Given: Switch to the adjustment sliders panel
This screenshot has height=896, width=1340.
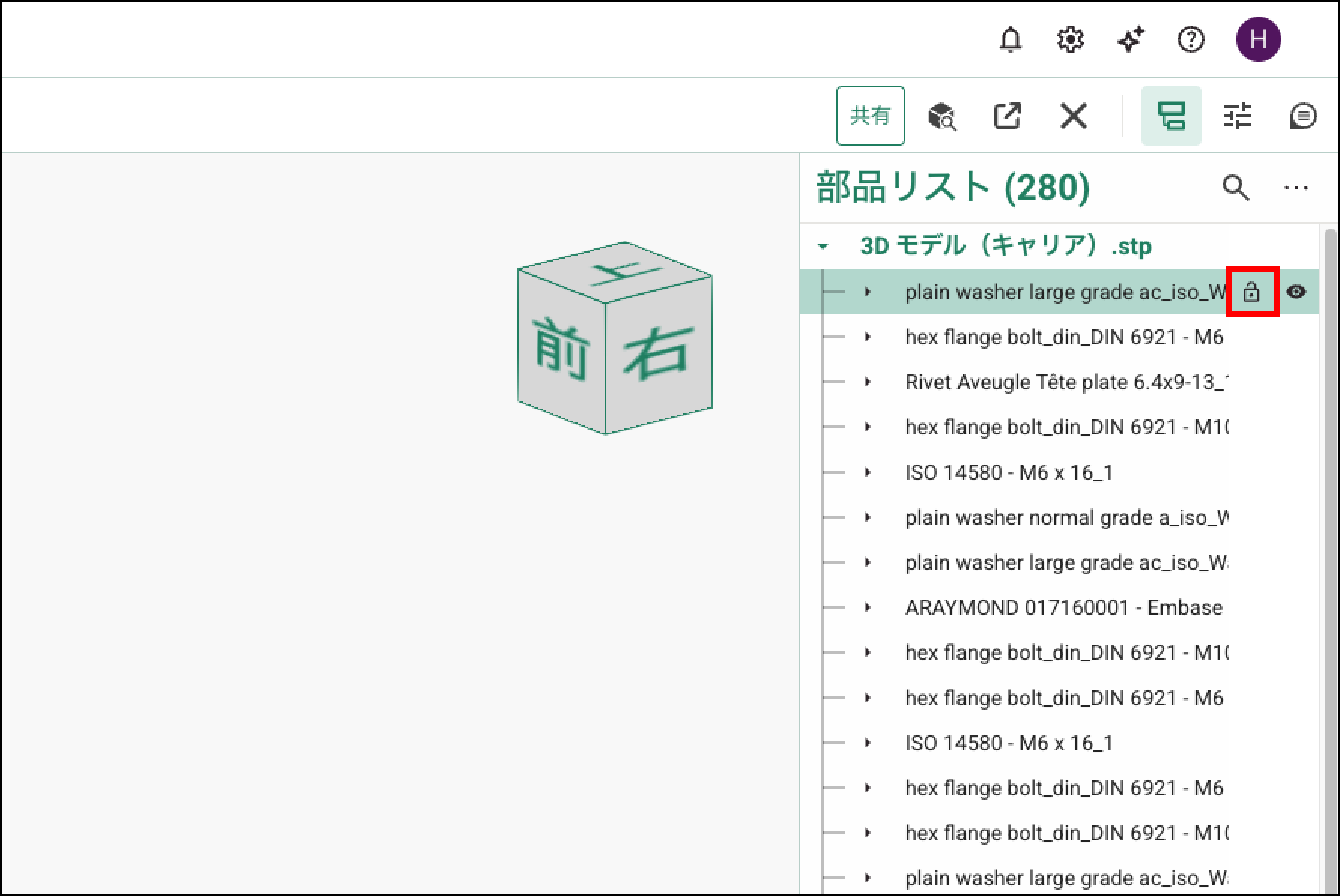Looking at the screenshot, I should (1237, 117).
